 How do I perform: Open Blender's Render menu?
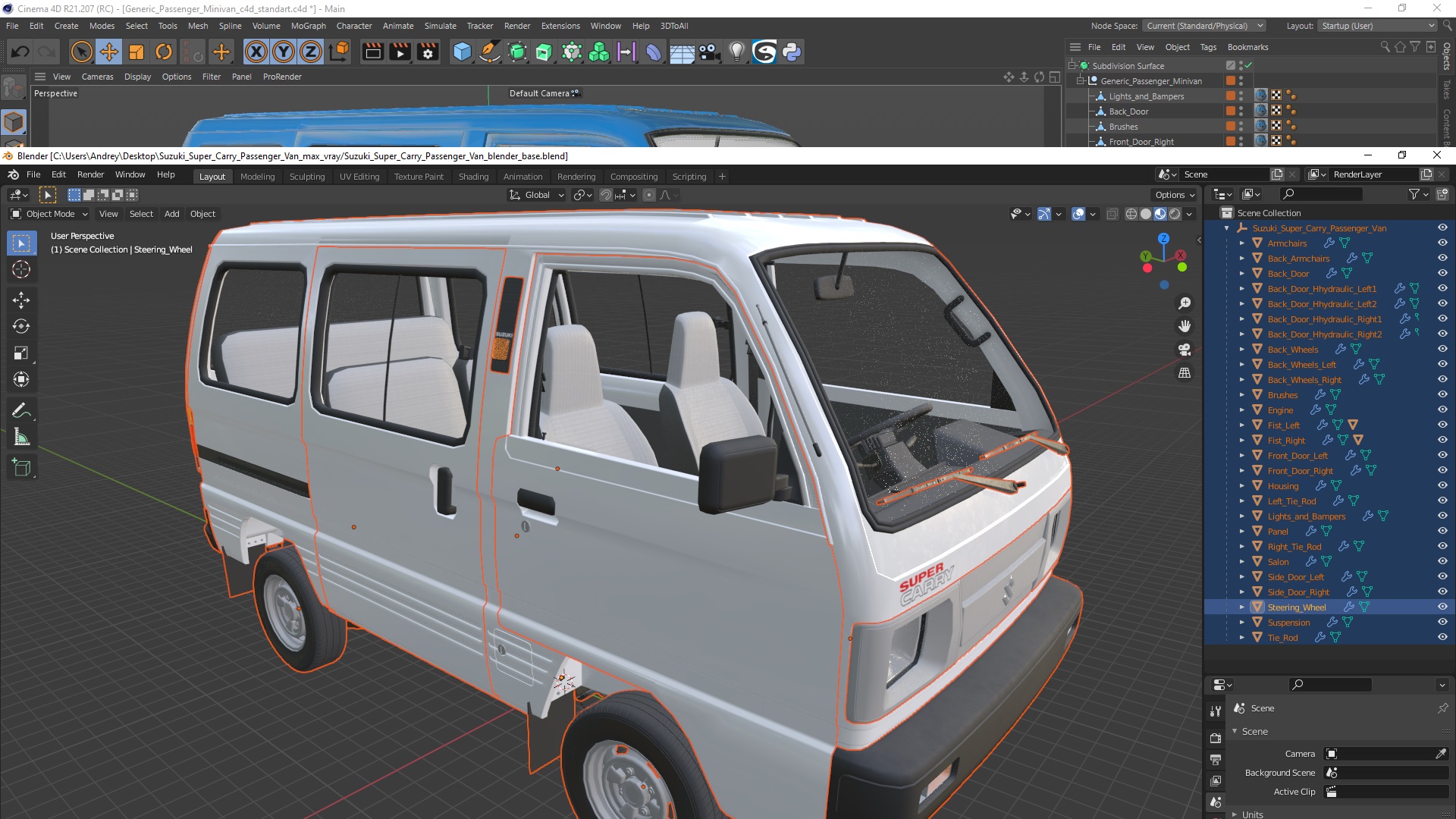click(90, 174)
